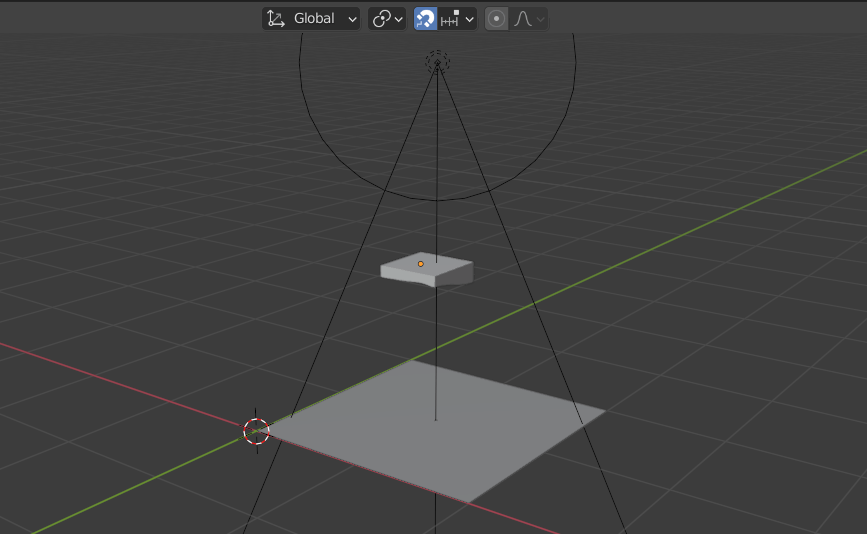
Task: Expand the snapping options chevron
Action: (x=469, y=18)
